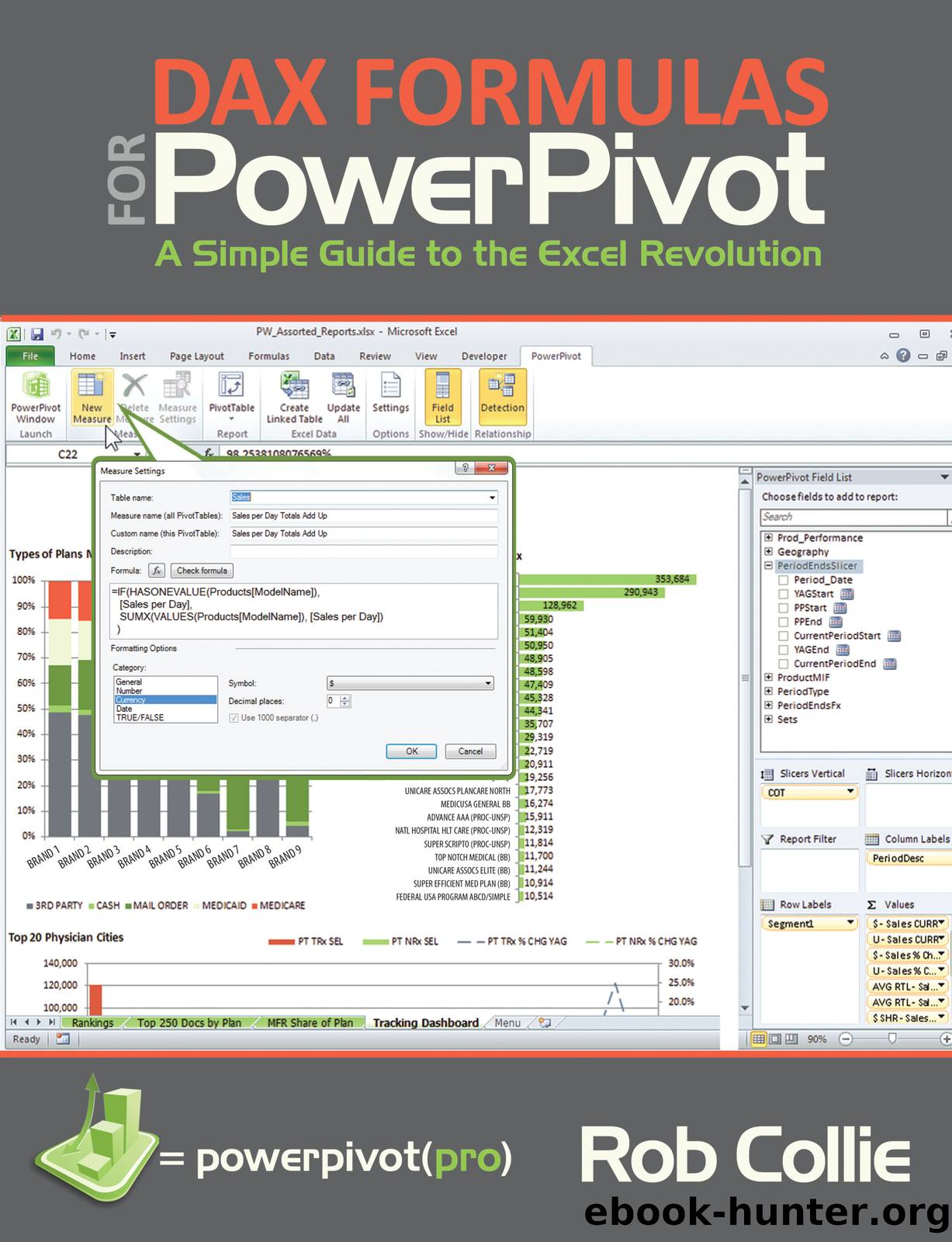The width and height of the screenshot is (952, 1242).
Task: Click the PeriodDesc column label field
Action: tap(909, 858)
